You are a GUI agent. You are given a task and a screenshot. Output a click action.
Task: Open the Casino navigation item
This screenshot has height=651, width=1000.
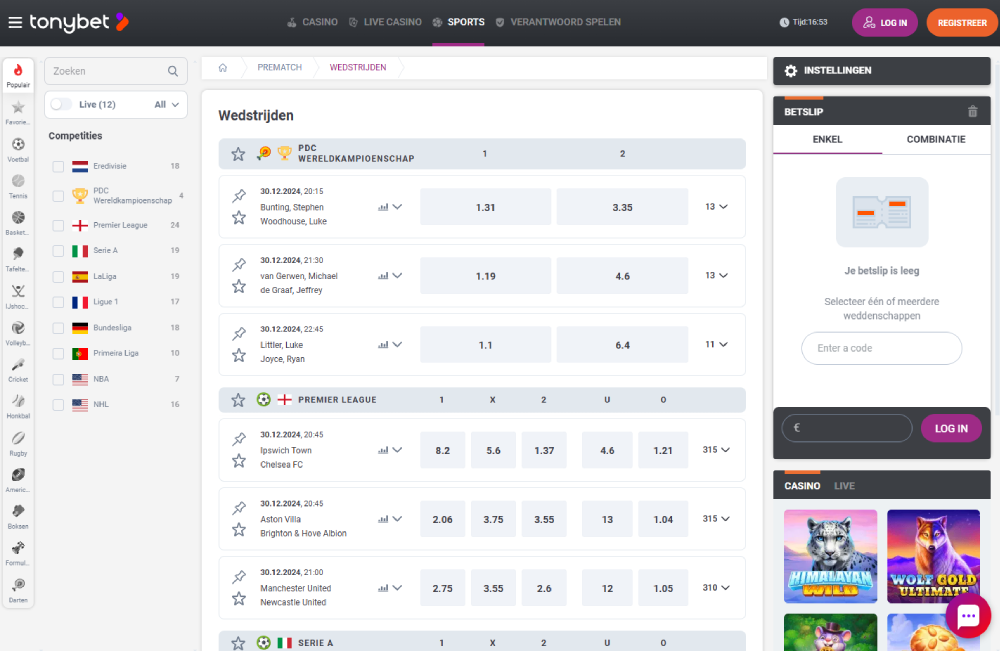[x=312, y=22]
